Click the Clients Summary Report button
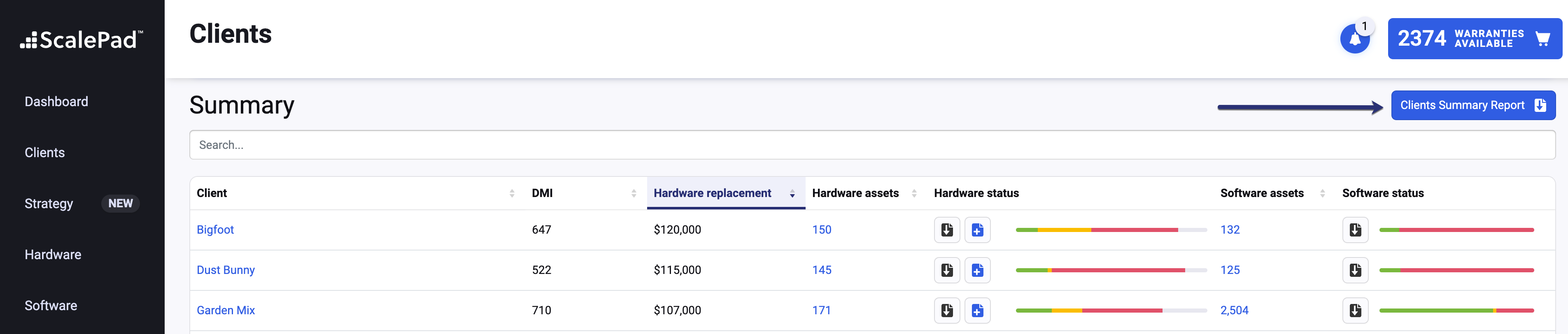1568x334 pixels. coord(1473,105)
